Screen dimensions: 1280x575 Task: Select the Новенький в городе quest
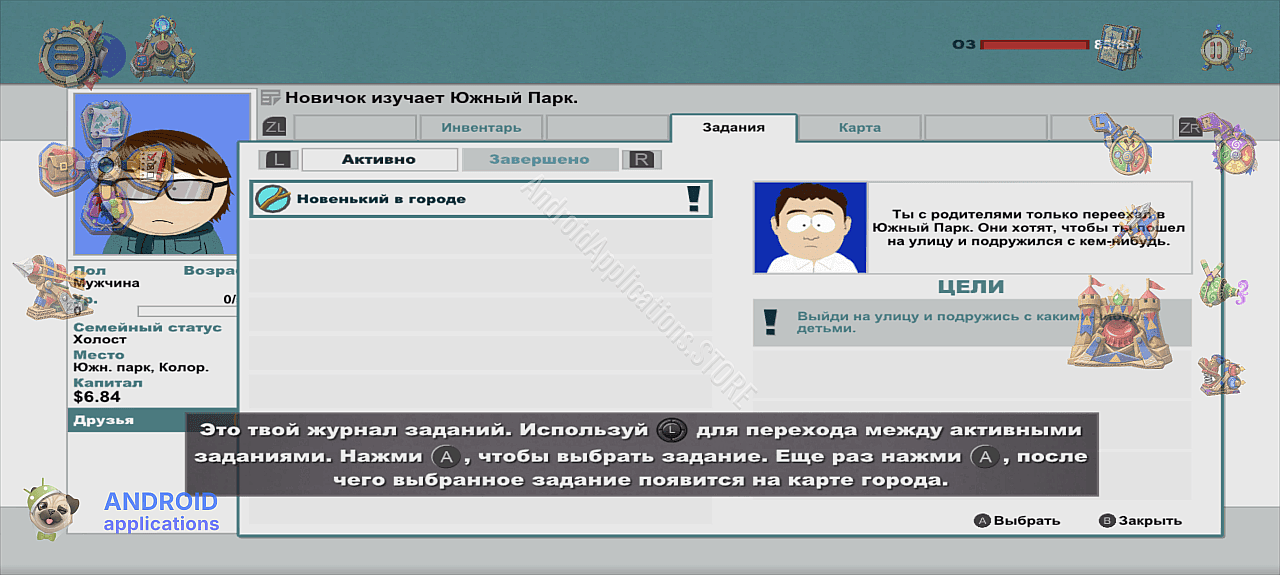coord(481,199)
